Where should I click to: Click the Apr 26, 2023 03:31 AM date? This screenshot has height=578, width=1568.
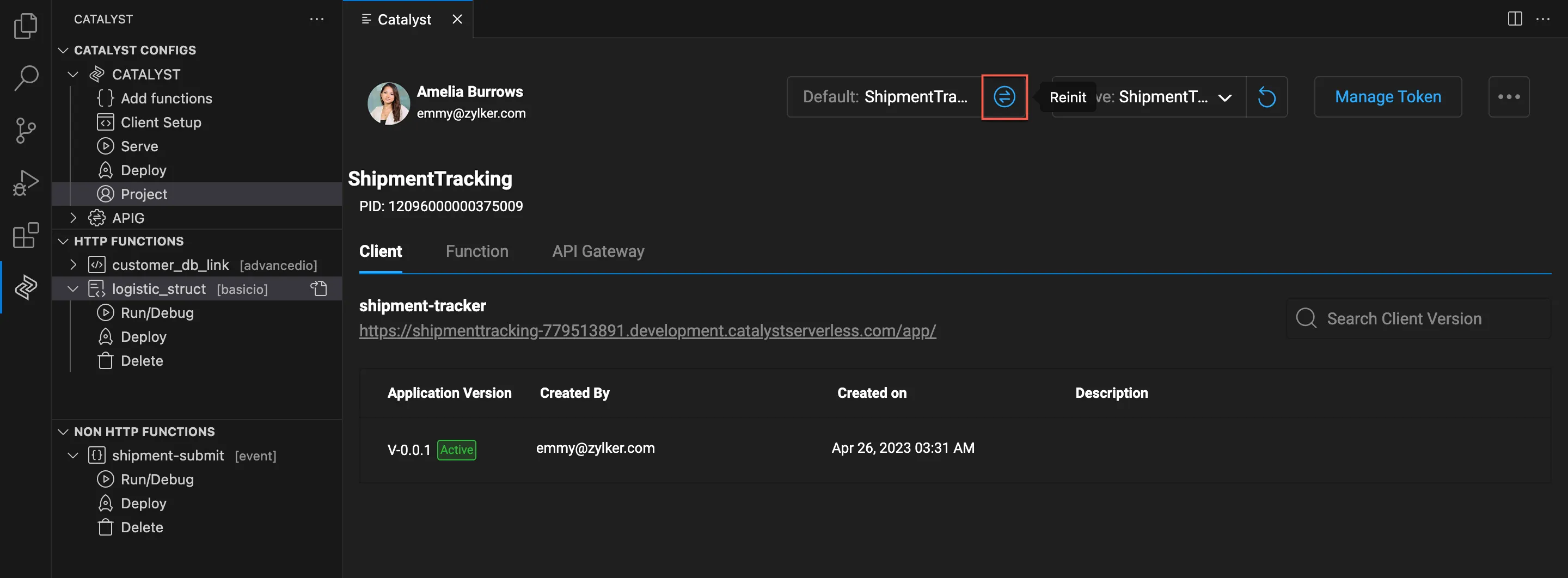903,448
